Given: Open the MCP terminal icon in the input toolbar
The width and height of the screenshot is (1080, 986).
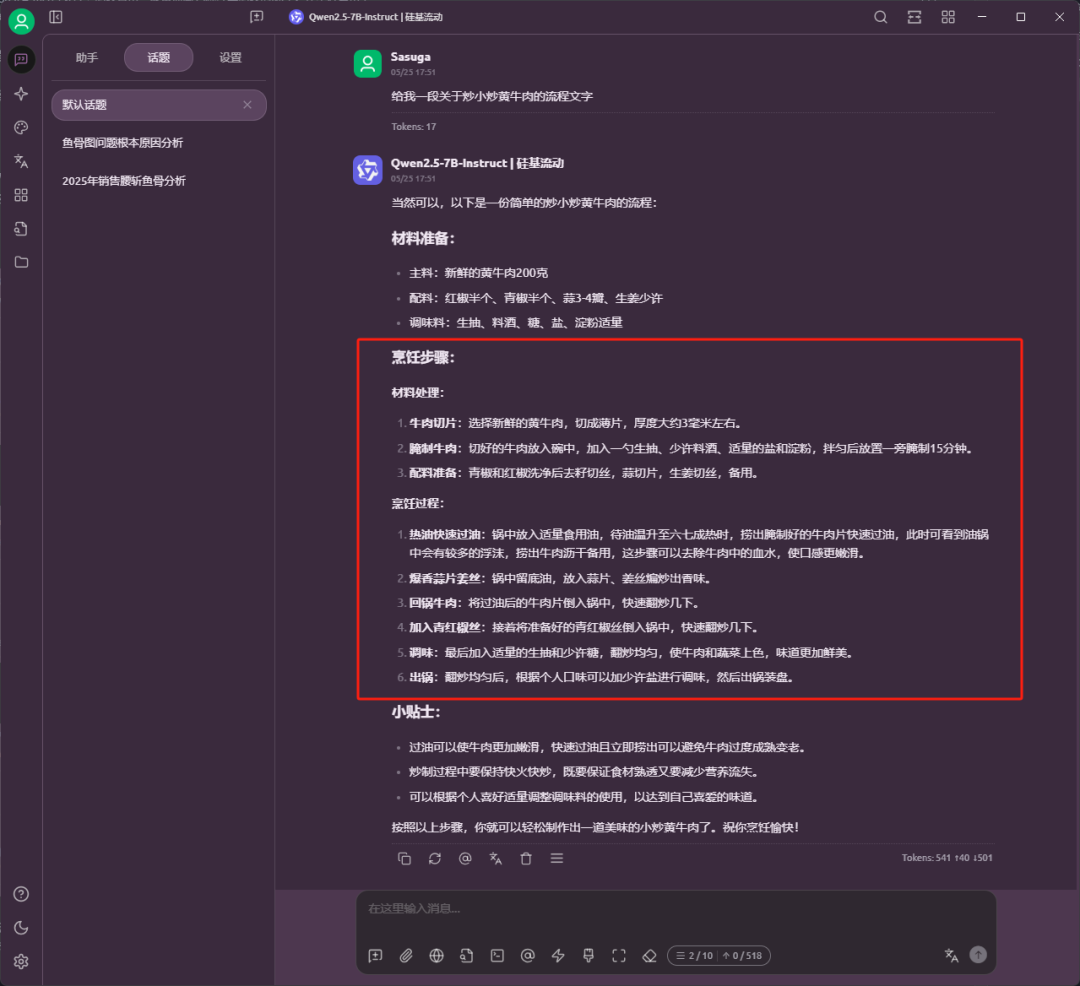Looking at the screenshot, I should pyautogui.click(x=497, y=956).
